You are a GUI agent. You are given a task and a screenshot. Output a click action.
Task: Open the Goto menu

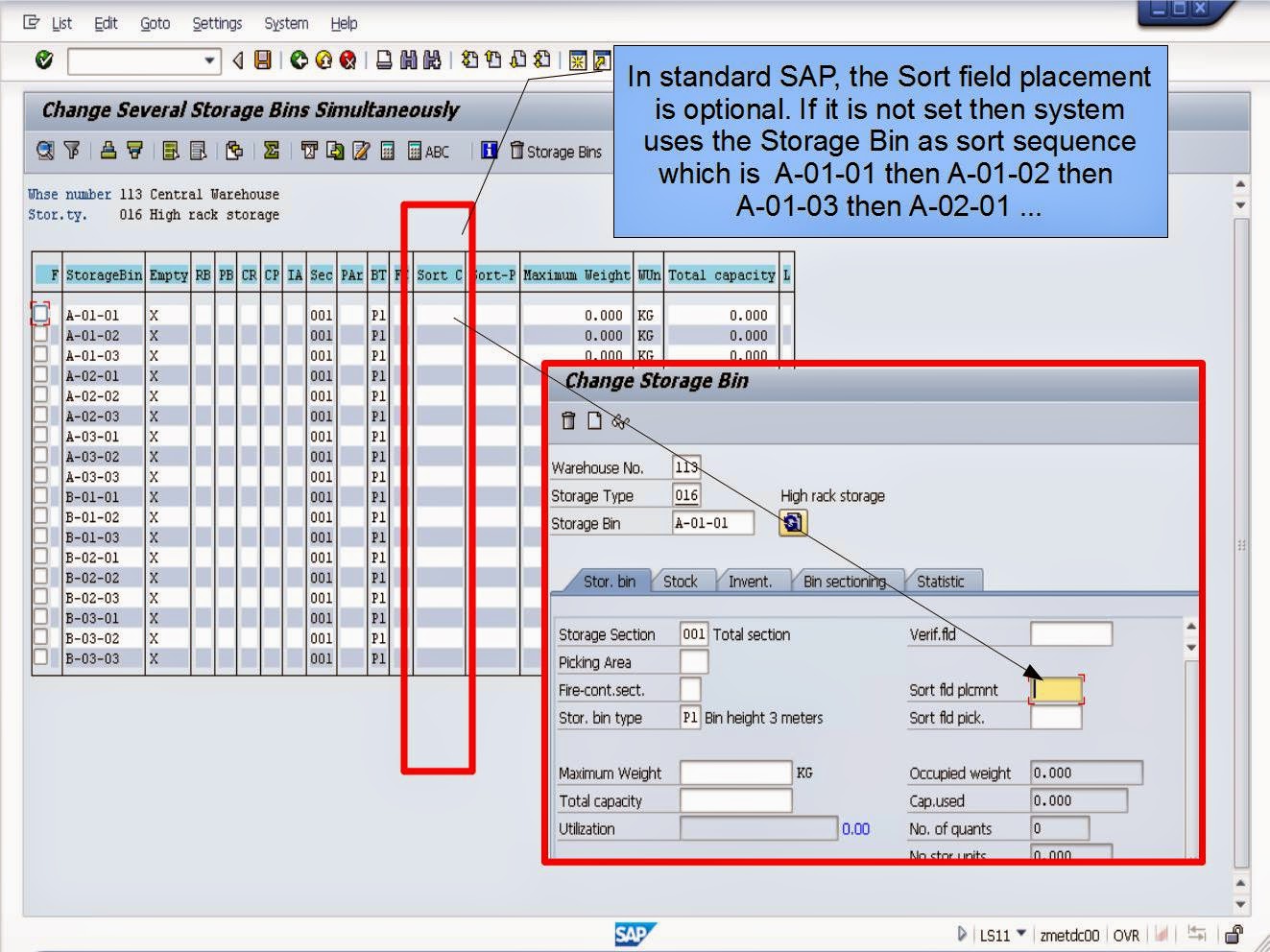[155, 23]
